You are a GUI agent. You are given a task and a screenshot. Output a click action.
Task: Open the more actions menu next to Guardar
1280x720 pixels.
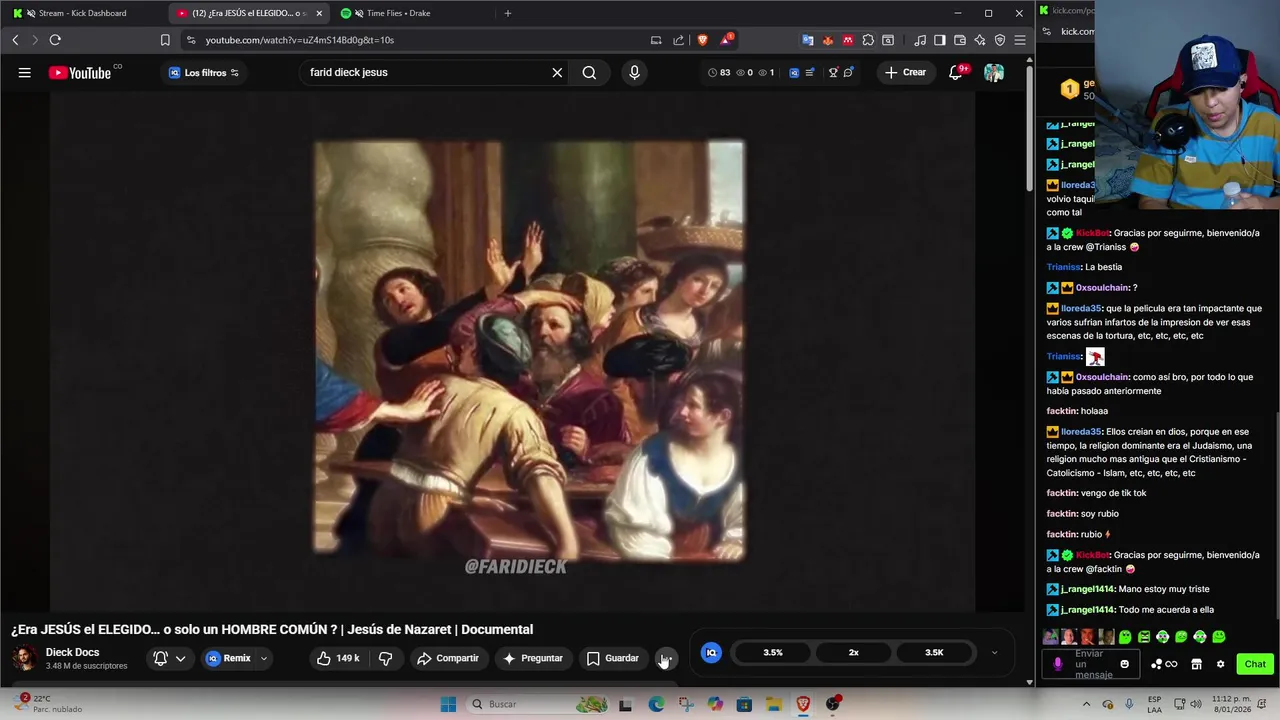pos(666,658)
